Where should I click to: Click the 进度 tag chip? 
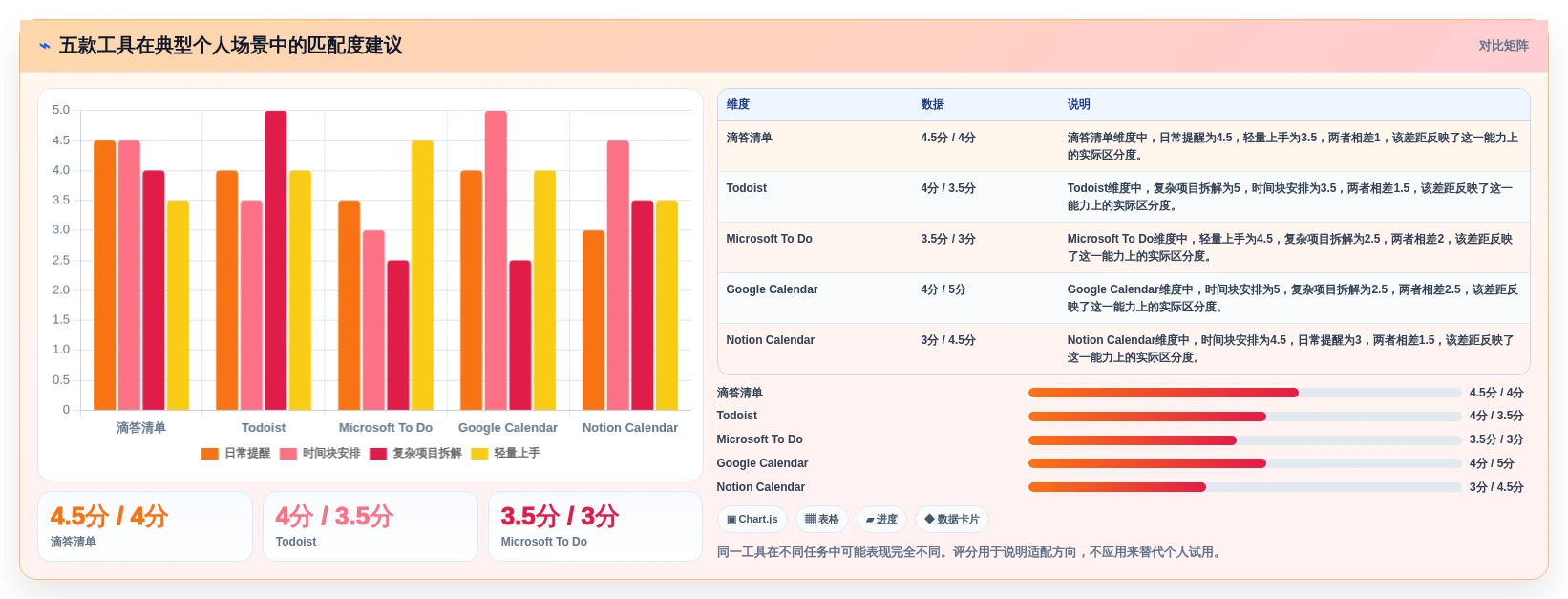pos(880,520)
